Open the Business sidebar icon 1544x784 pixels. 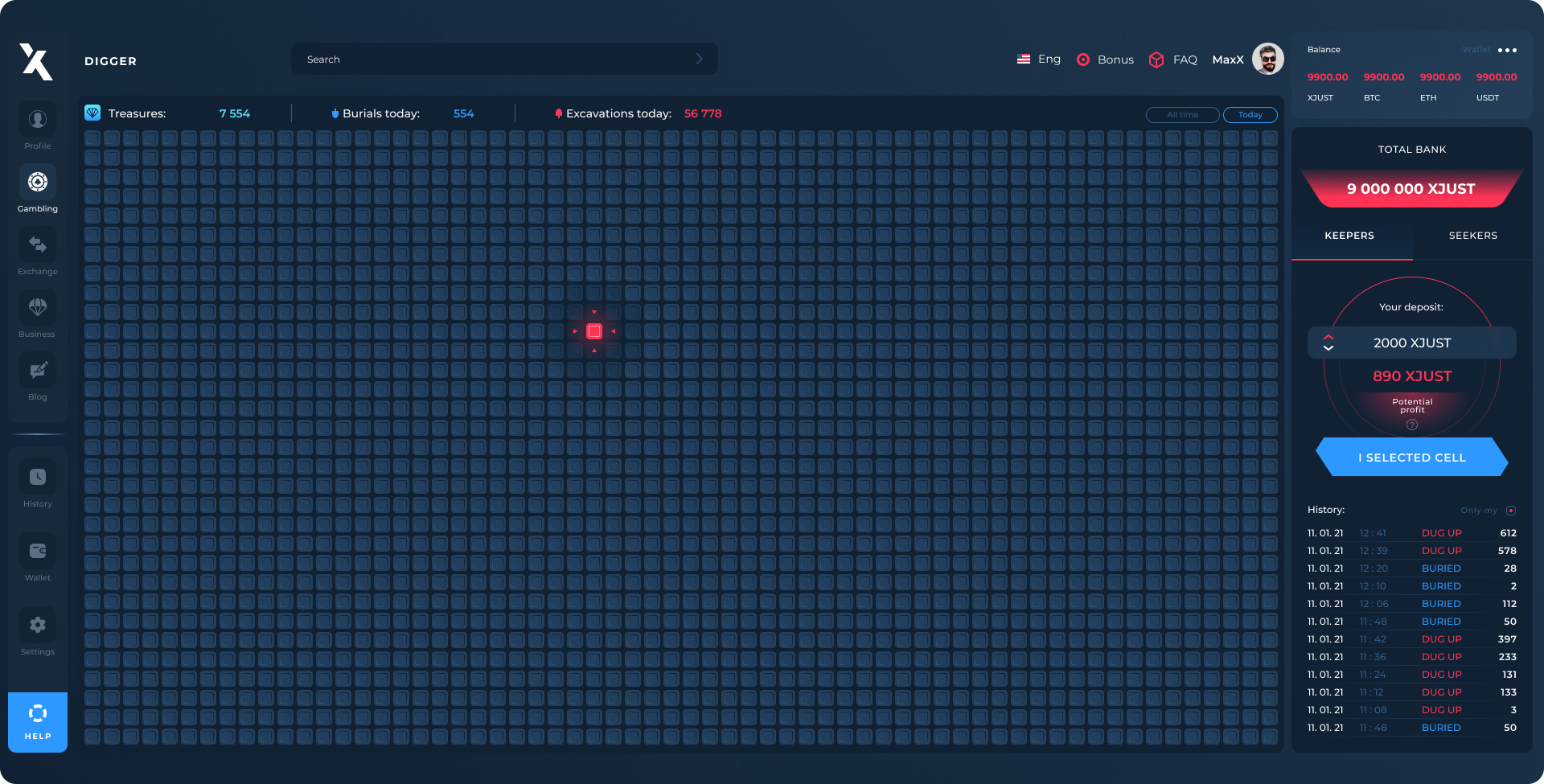click(x=38, y=307)
